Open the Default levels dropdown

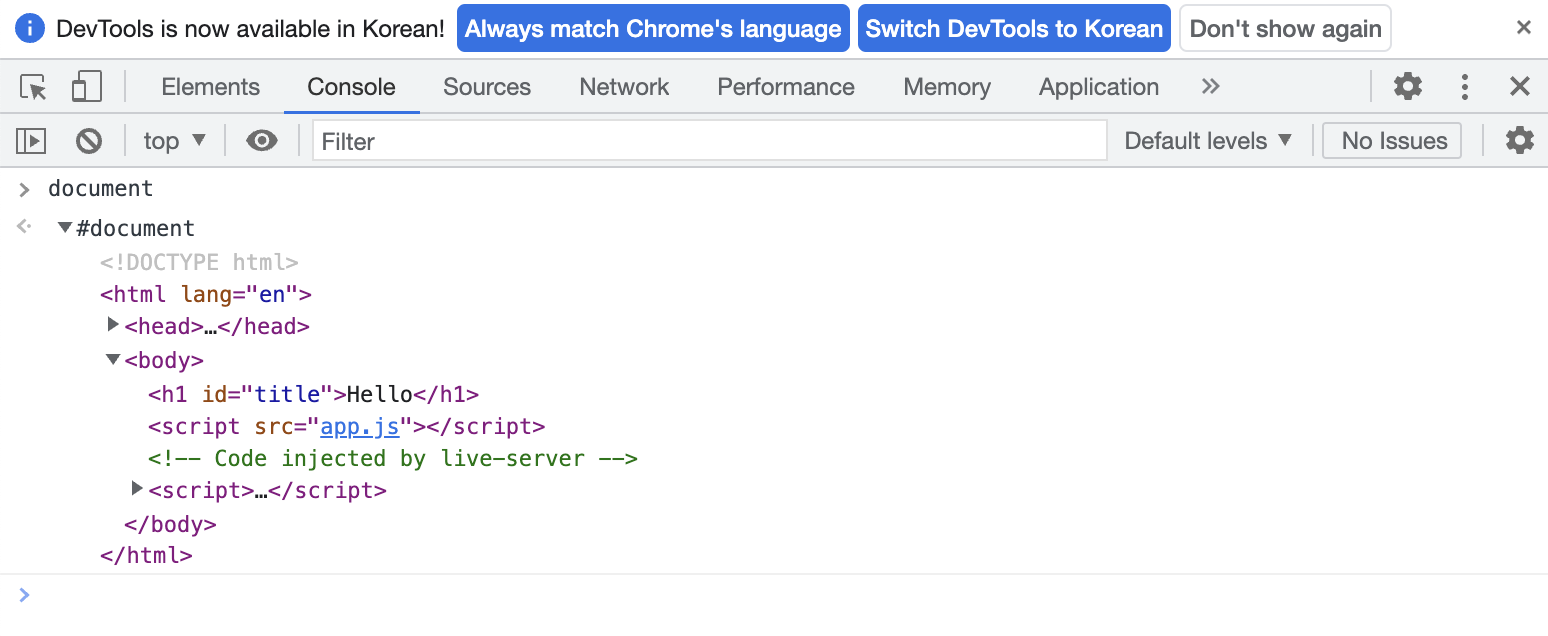[x=1208, y=141]
